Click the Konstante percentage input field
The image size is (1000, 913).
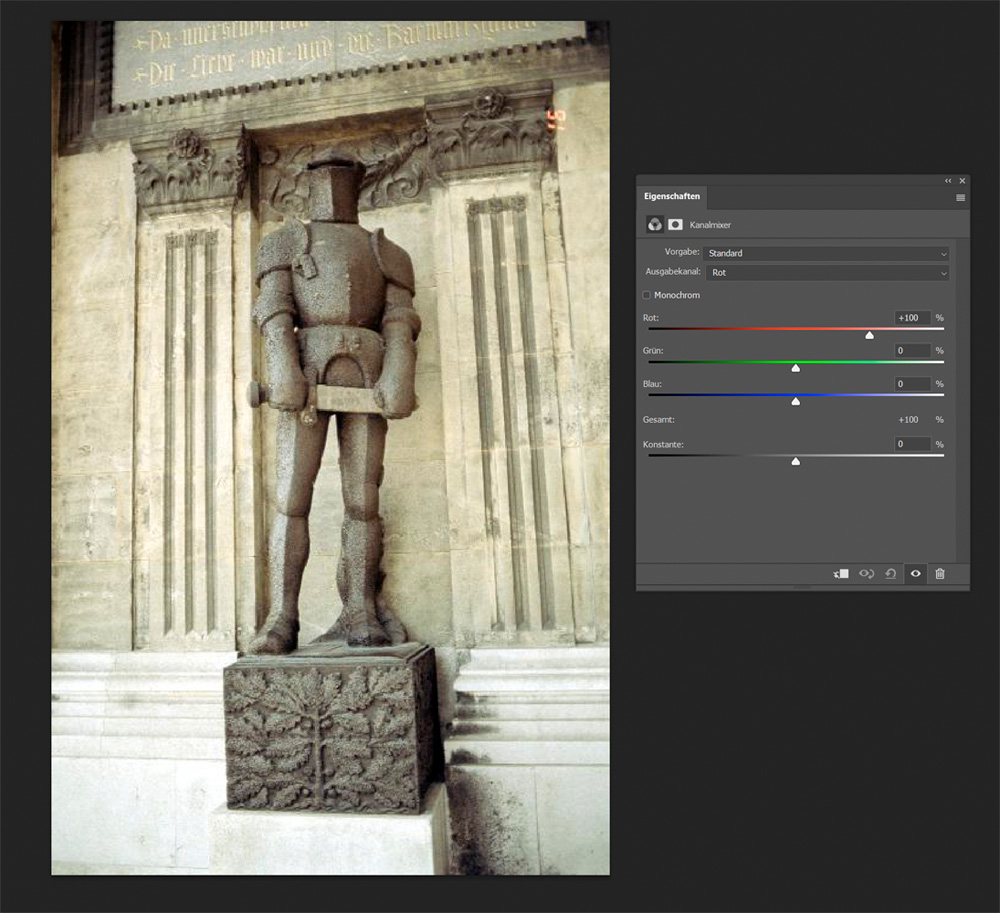[x=913, y=444]
